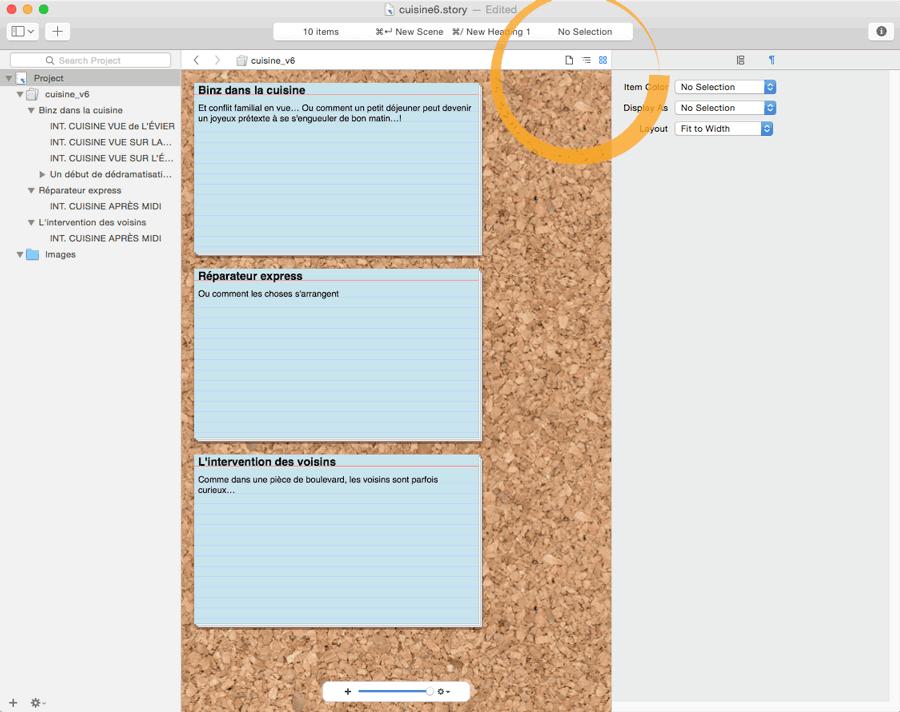Click 10 items status label
Screen dimensions: 900x712
coord(321,32)
